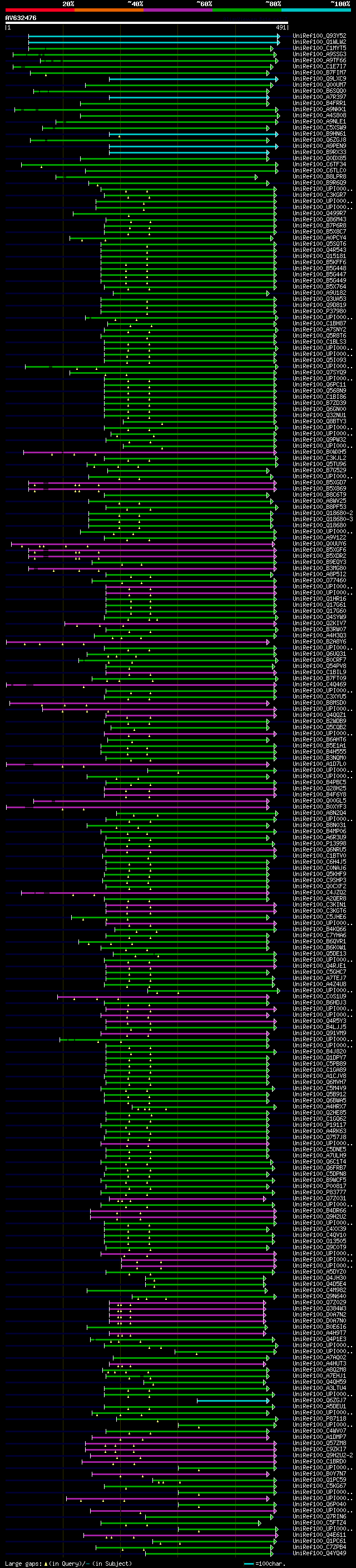Image resolution: width=356 pixels, height=1568 pixels.
Task: Select hit label UniRef100_P19117
Action: coord(319,1125)
